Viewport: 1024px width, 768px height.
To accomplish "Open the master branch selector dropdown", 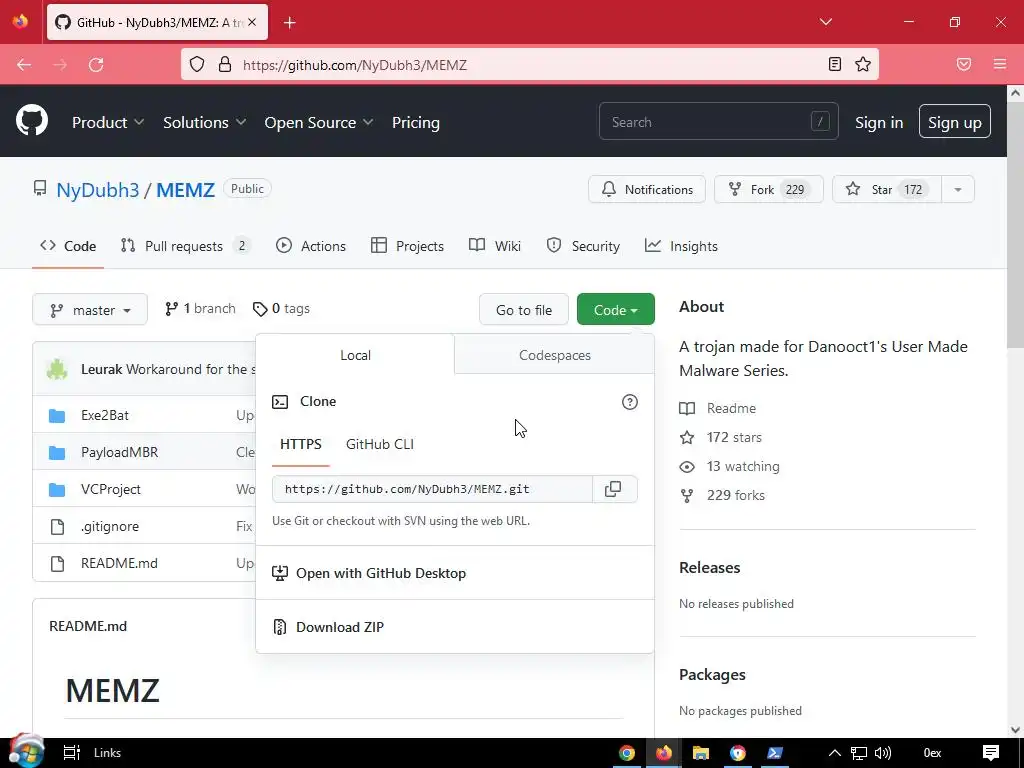I will point(90,310).
